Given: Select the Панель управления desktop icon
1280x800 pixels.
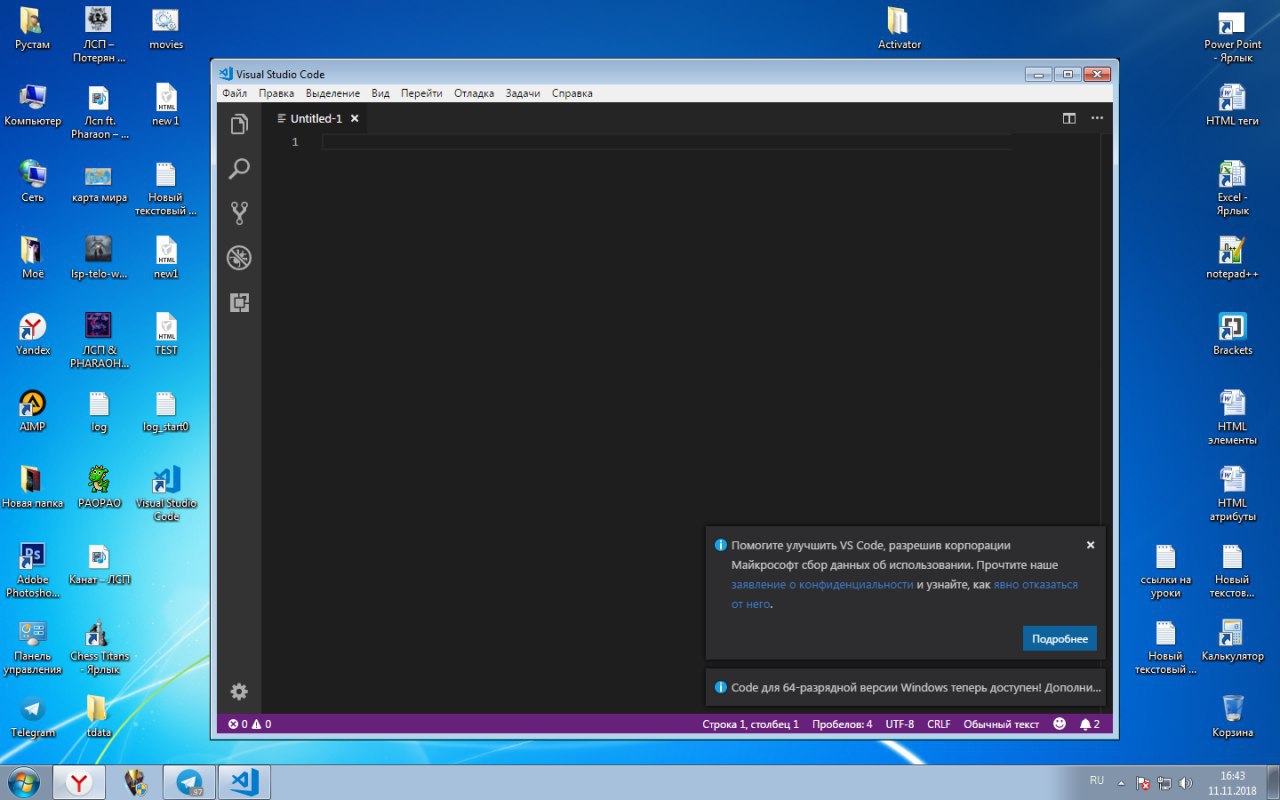Looking at the screenshot, I should (x=32, y=647).
